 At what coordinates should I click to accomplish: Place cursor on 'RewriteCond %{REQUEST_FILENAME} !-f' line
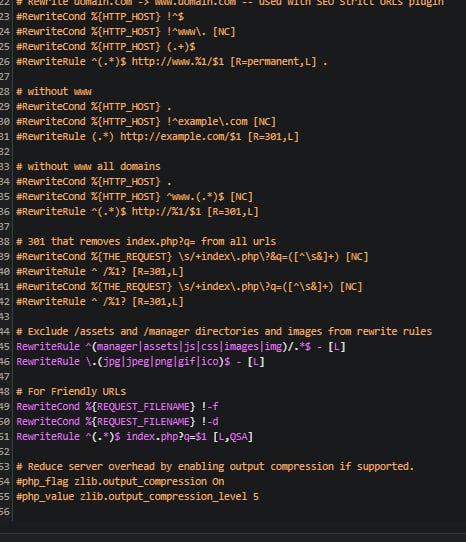click(x=118, y=406)
